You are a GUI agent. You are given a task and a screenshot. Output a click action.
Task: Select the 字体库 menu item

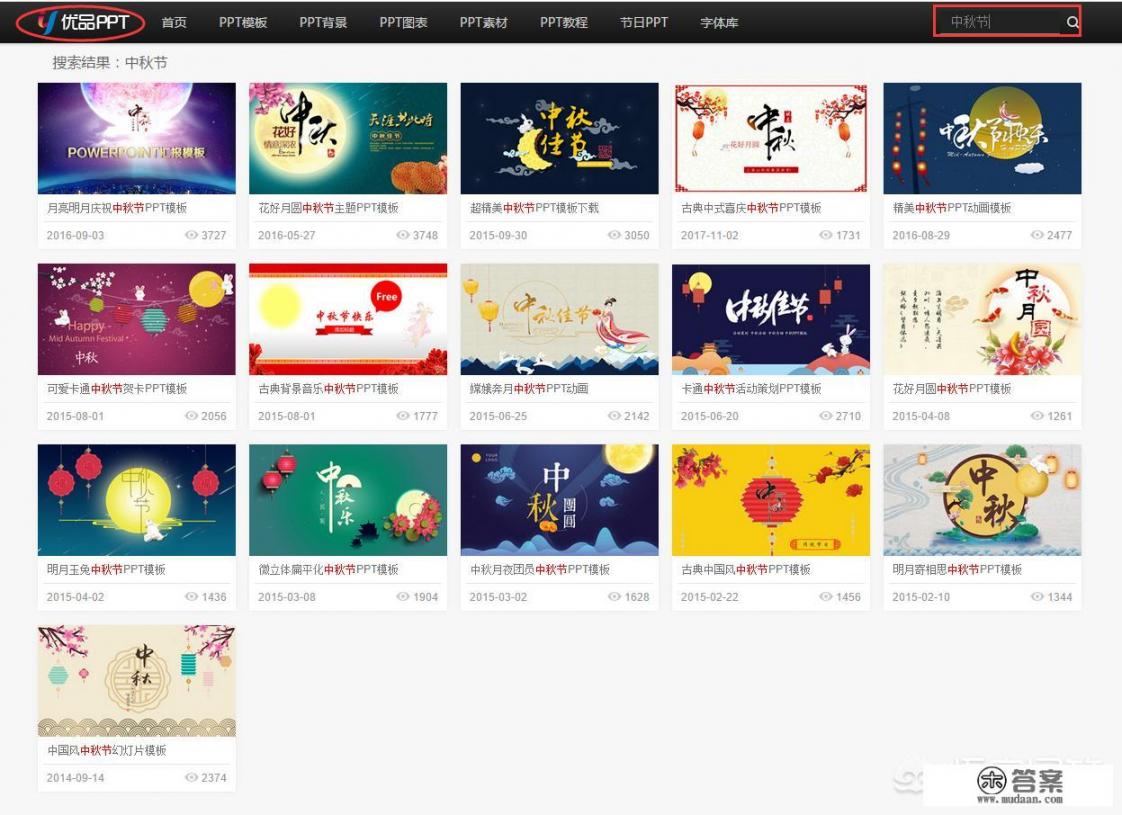[x=719, y=22]
